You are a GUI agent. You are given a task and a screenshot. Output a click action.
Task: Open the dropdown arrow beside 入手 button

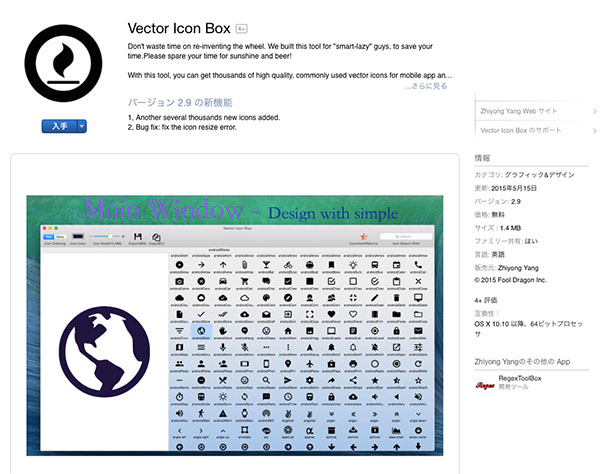82,126
